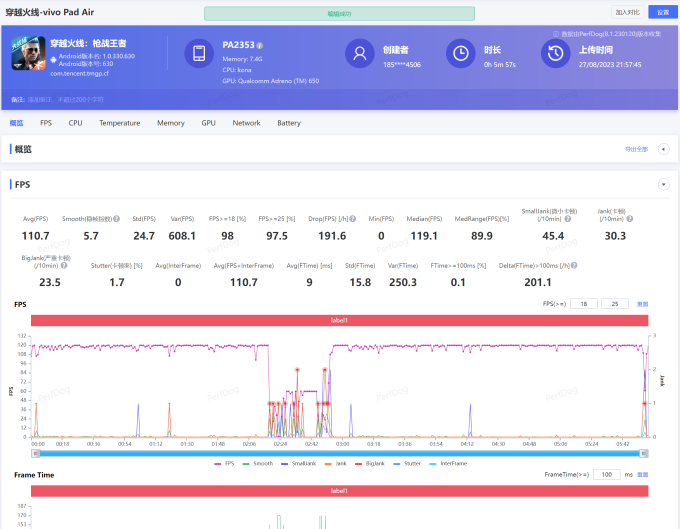Switch to the overview tab

point(16,123)
